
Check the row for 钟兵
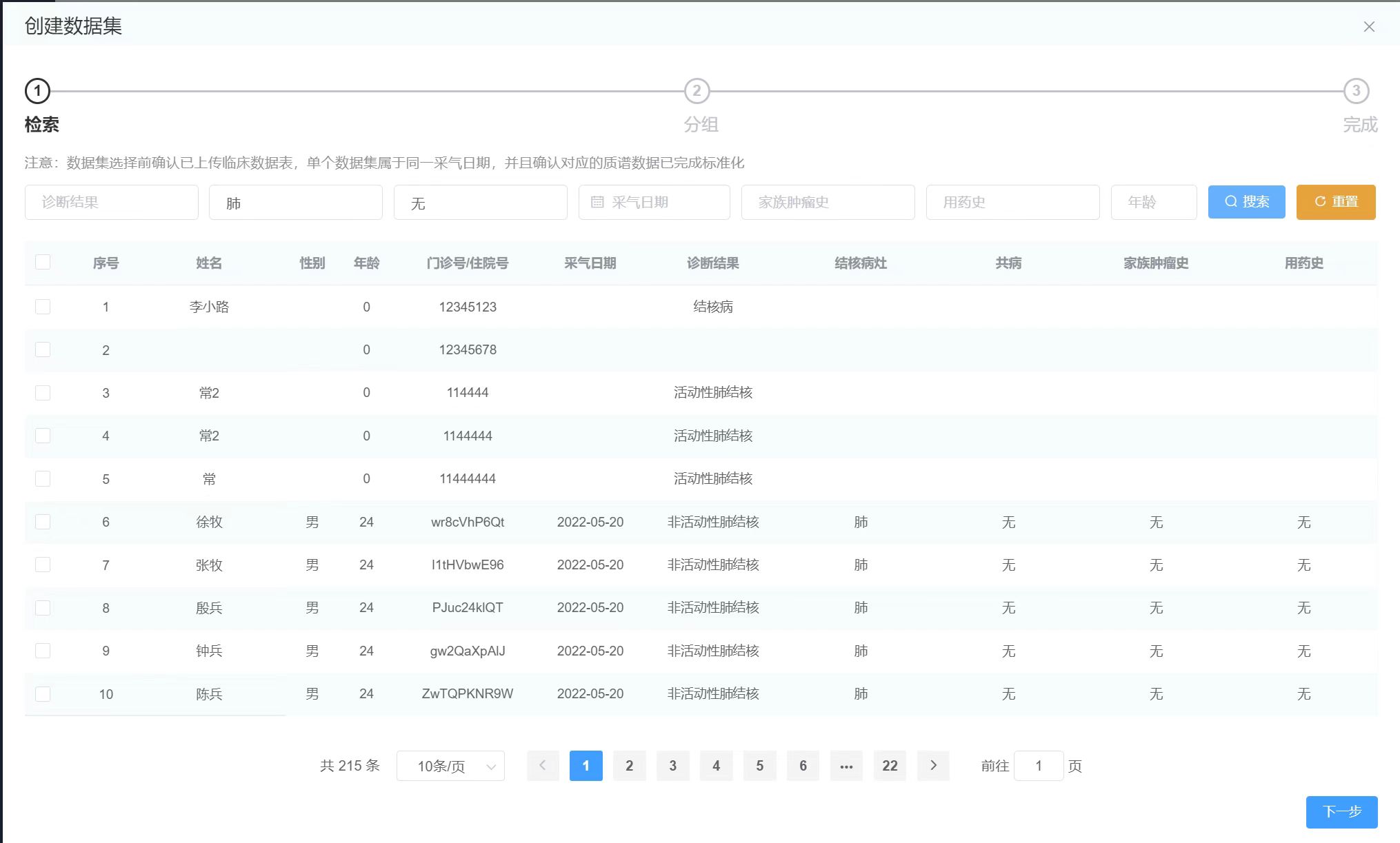coord(43,651)
